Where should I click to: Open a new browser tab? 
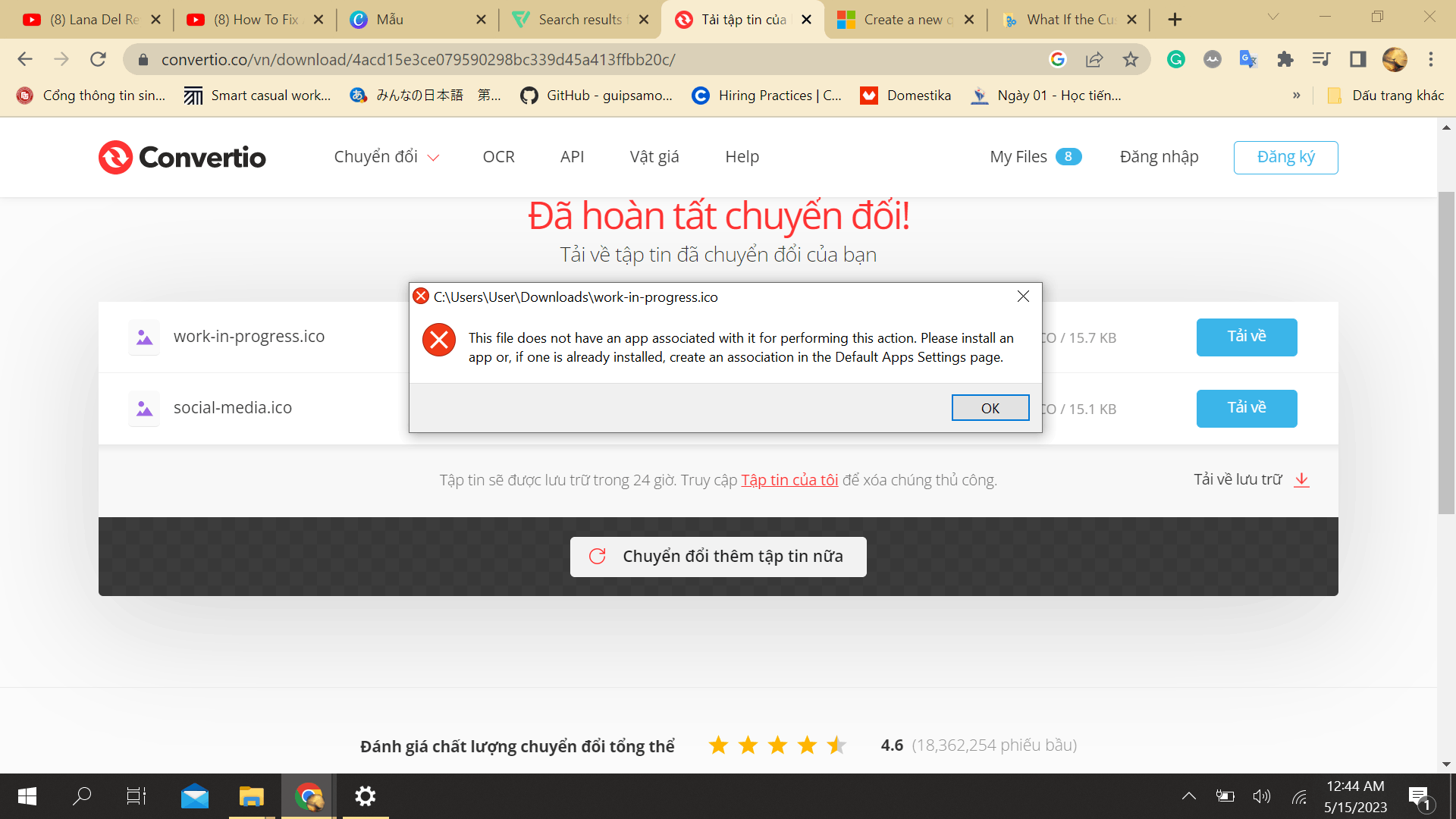1175,20
